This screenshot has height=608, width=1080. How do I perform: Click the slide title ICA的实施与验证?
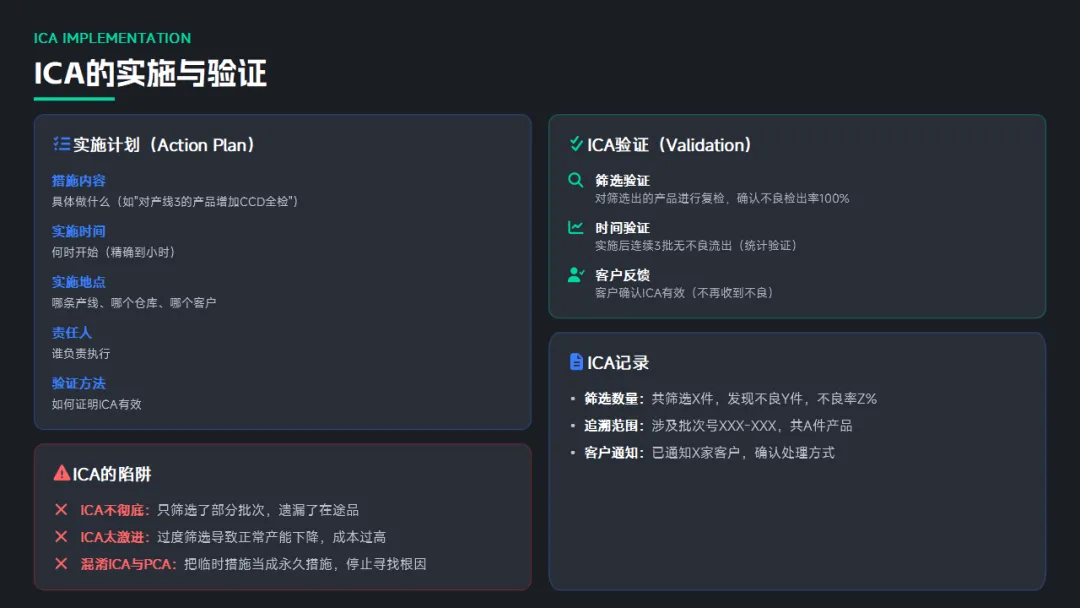pos(150,73)
